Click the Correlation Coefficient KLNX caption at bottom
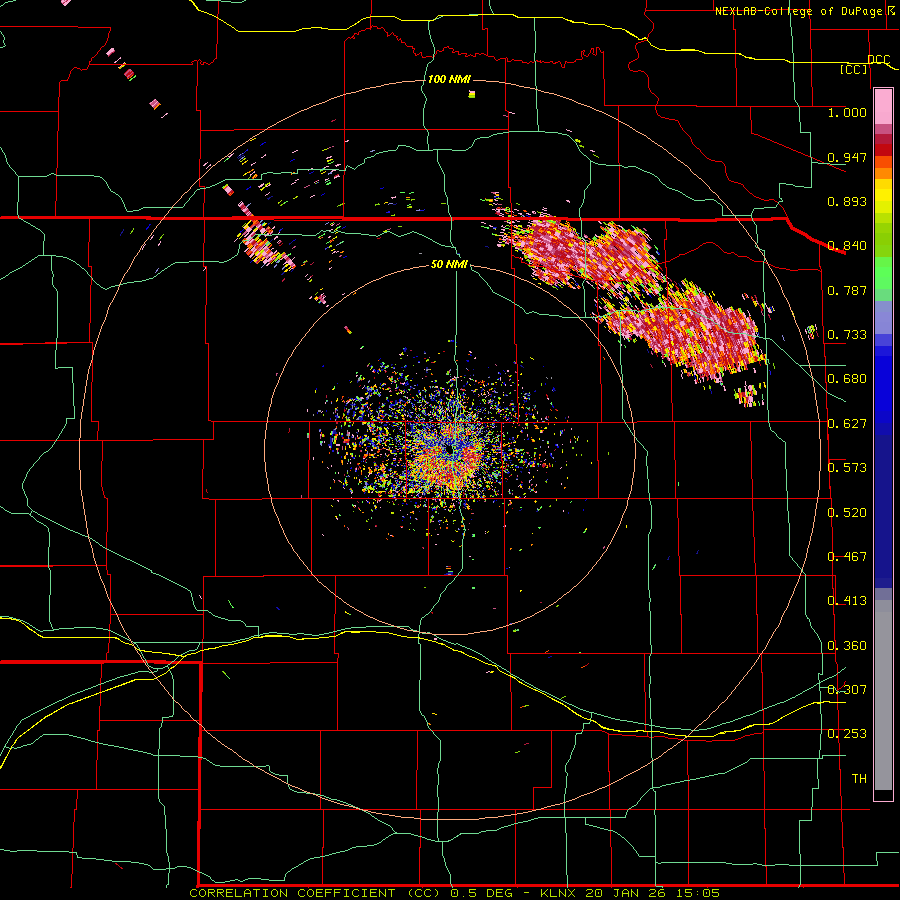This screenshot has width=900, height=900. tap(454, 893)
